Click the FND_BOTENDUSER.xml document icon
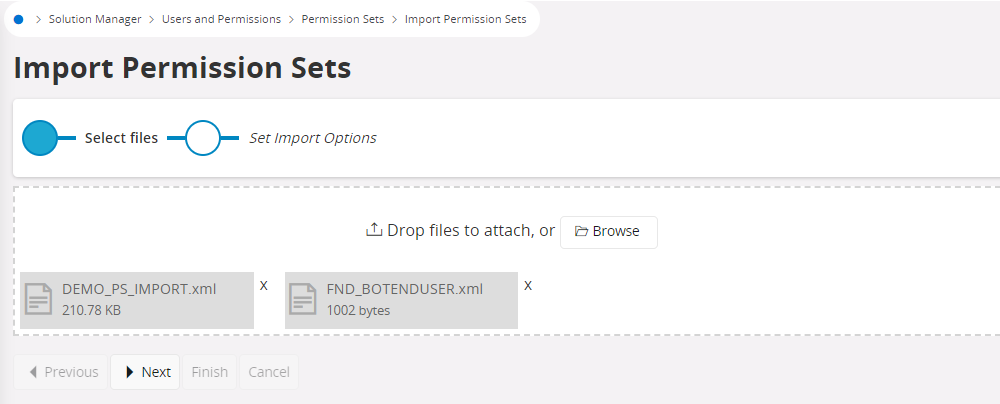The width and height of the screenshot is (1000, 404). tap(304, 299)
